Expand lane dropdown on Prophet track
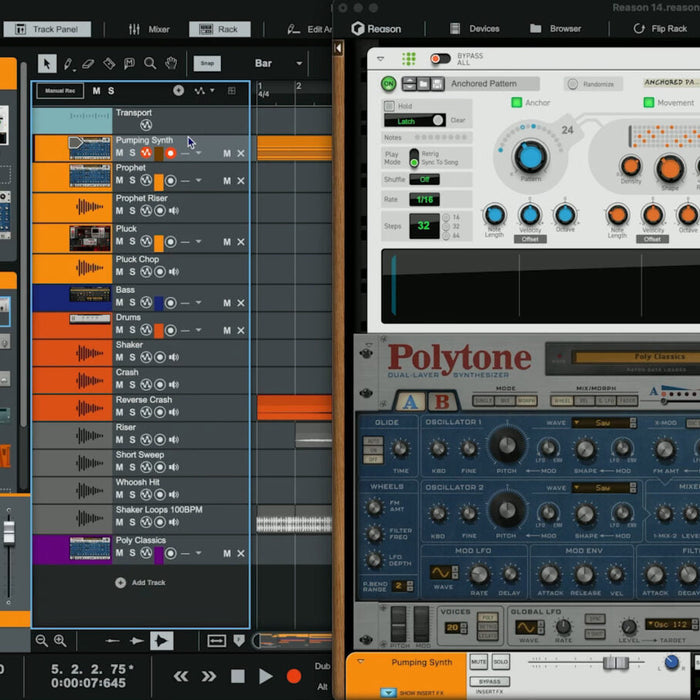 (199, 181)
